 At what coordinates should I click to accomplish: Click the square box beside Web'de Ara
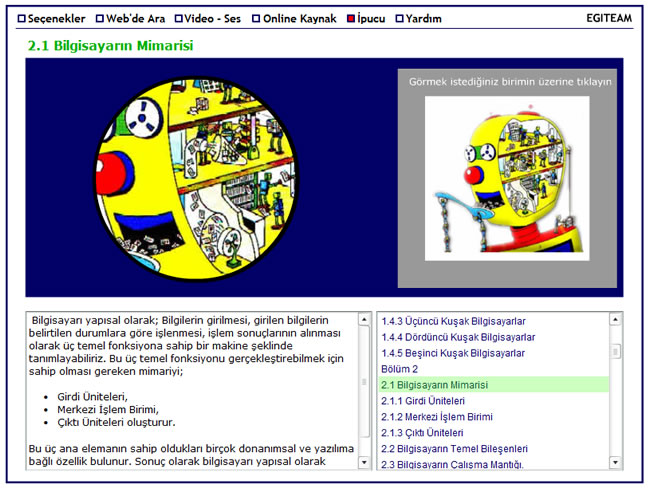pos(99,19)
